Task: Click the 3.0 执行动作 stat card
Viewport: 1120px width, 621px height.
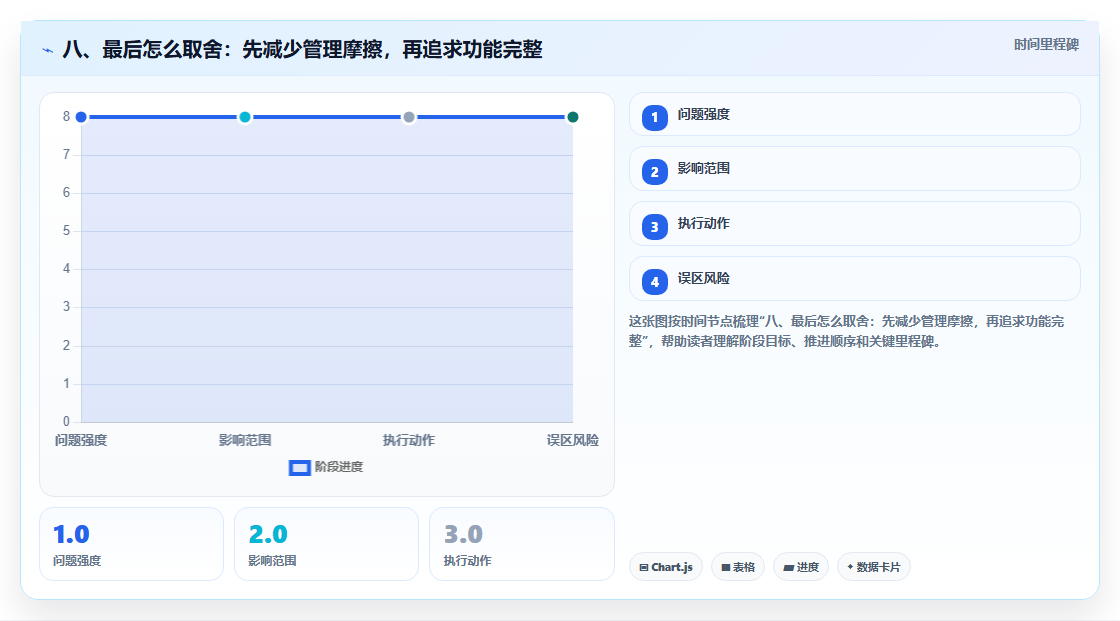Action: [521, 545]
